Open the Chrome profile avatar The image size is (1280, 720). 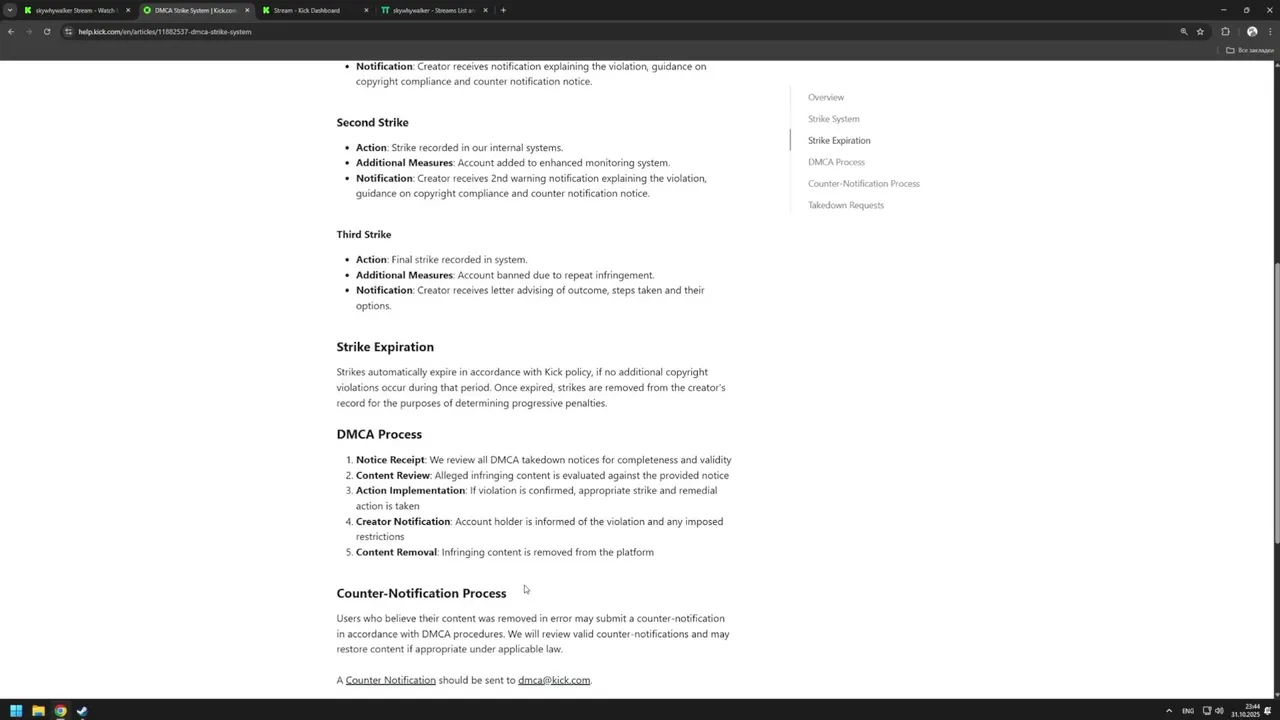click(x=1252, y=31)
